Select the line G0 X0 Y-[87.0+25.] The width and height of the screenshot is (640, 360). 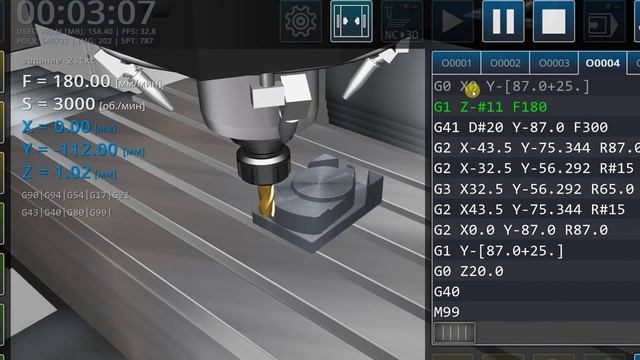(536, 86)
